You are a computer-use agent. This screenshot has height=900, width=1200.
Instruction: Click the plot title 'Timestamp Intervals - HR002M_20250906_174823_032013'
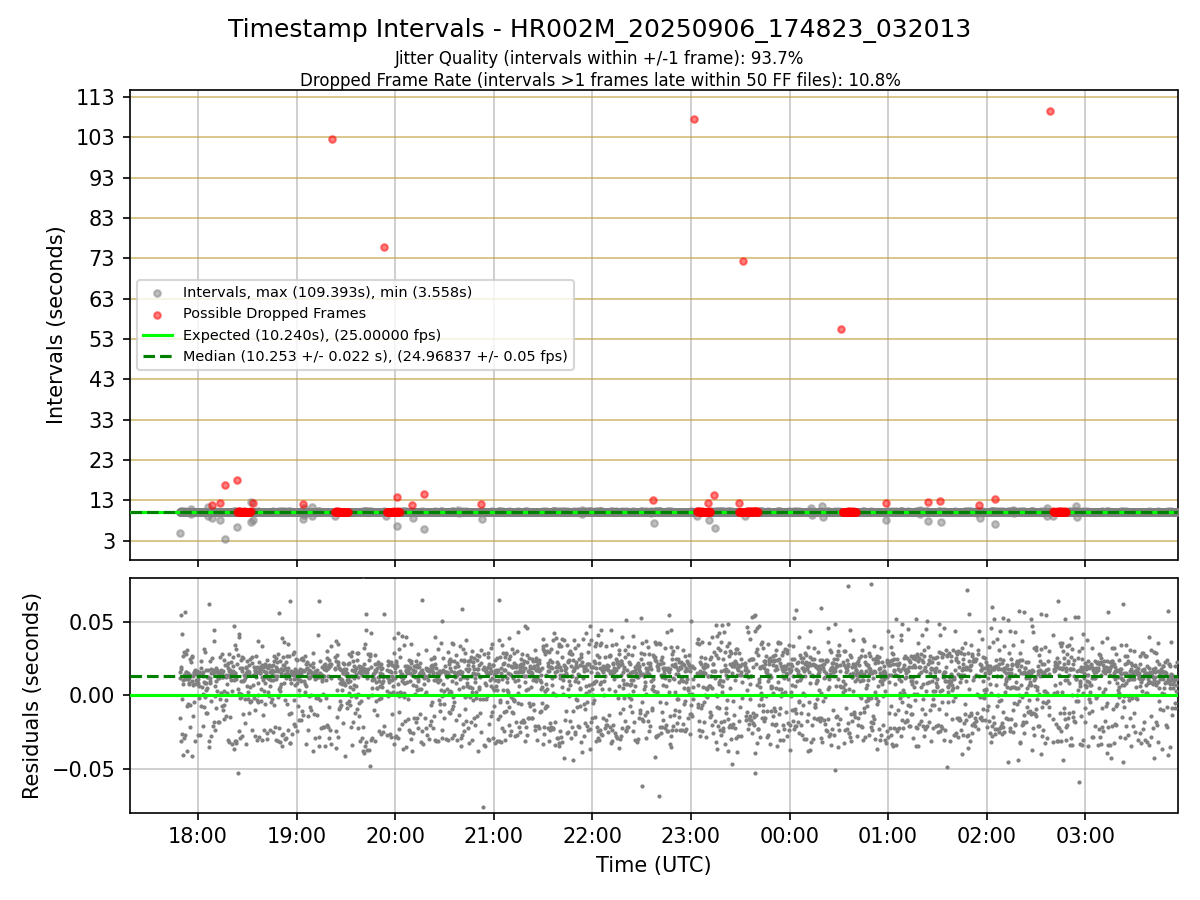(599, 29)
